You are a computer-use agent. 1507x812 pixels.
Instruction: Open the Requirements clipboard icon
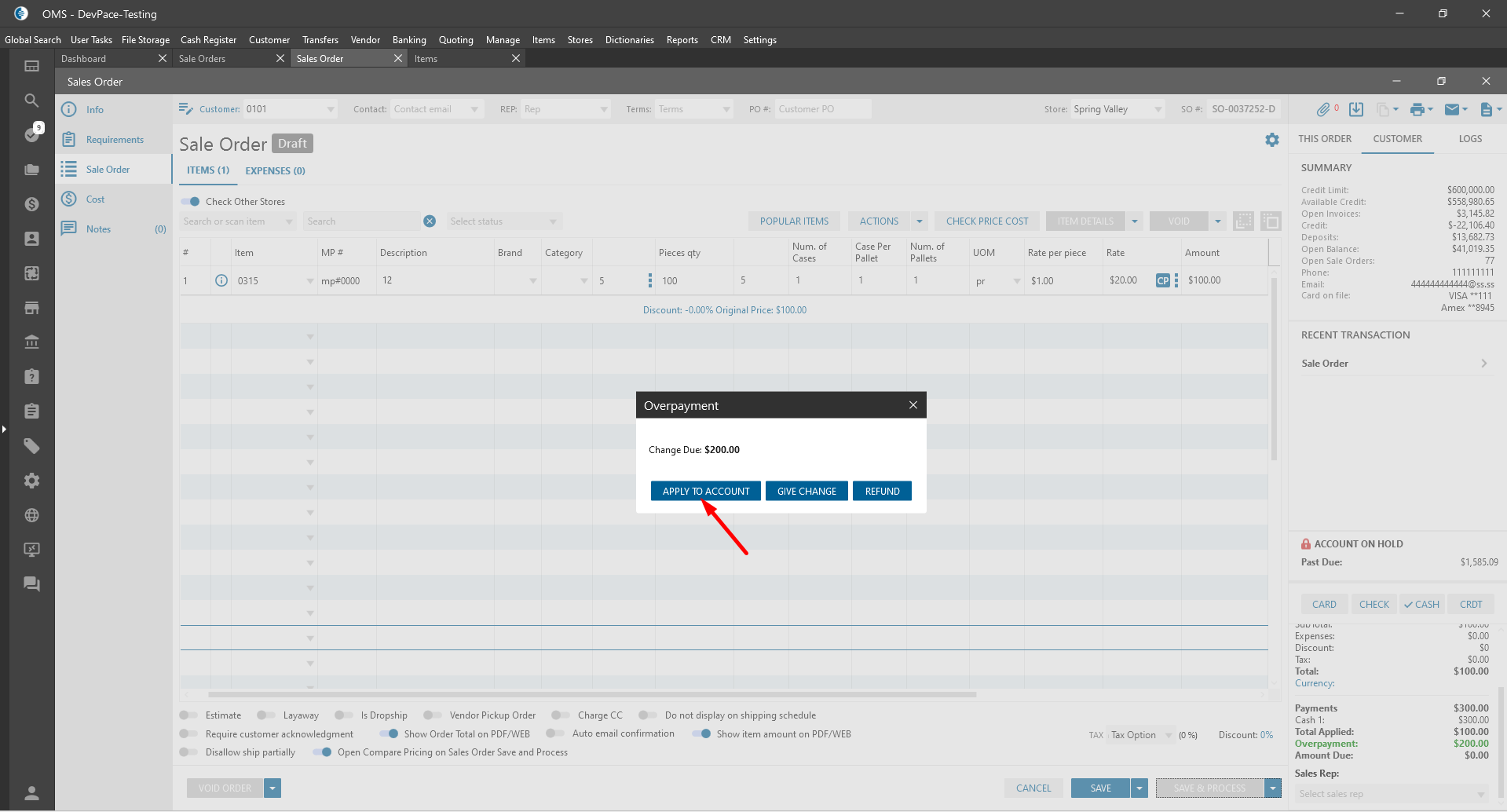pos(69,140)
